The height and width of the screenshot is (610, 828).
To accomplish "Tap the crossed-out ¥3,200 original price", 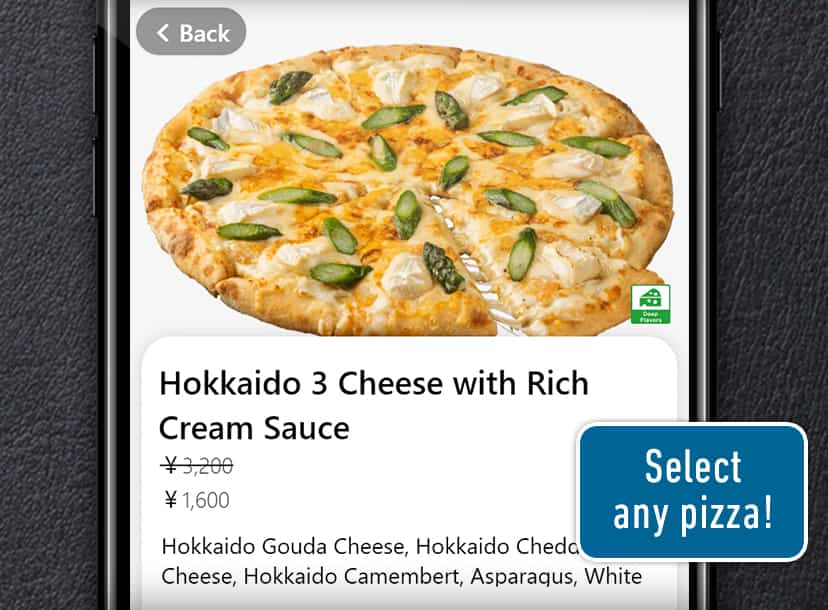I will 197,466.
